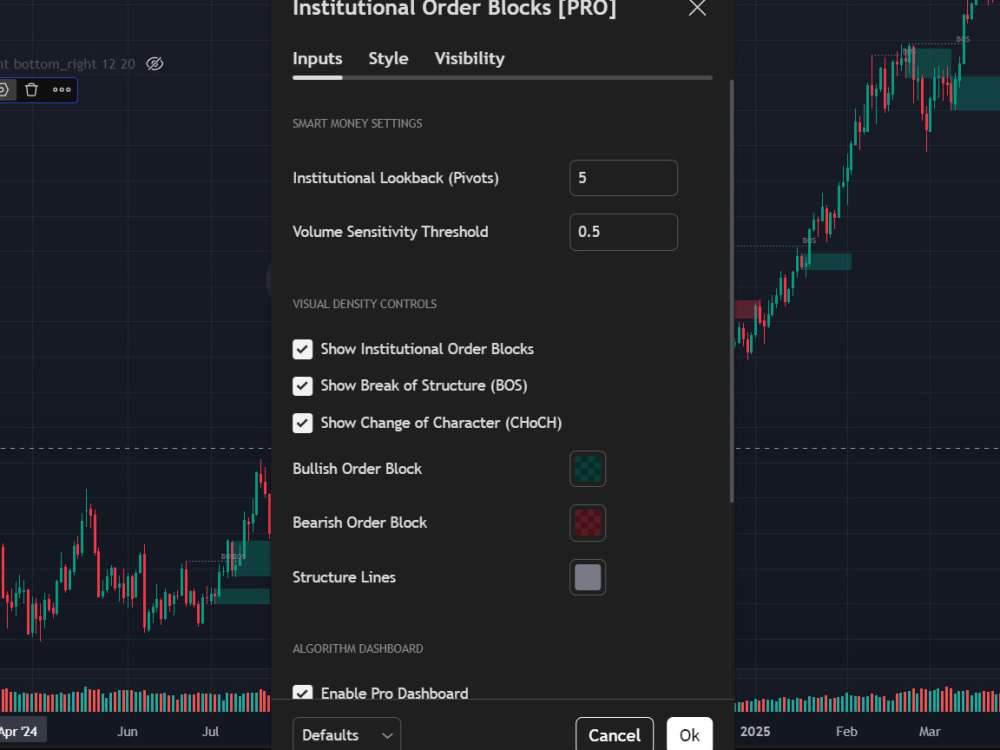Edit the Institutional Lookback (Pivots) field

[x=623, y=178]
